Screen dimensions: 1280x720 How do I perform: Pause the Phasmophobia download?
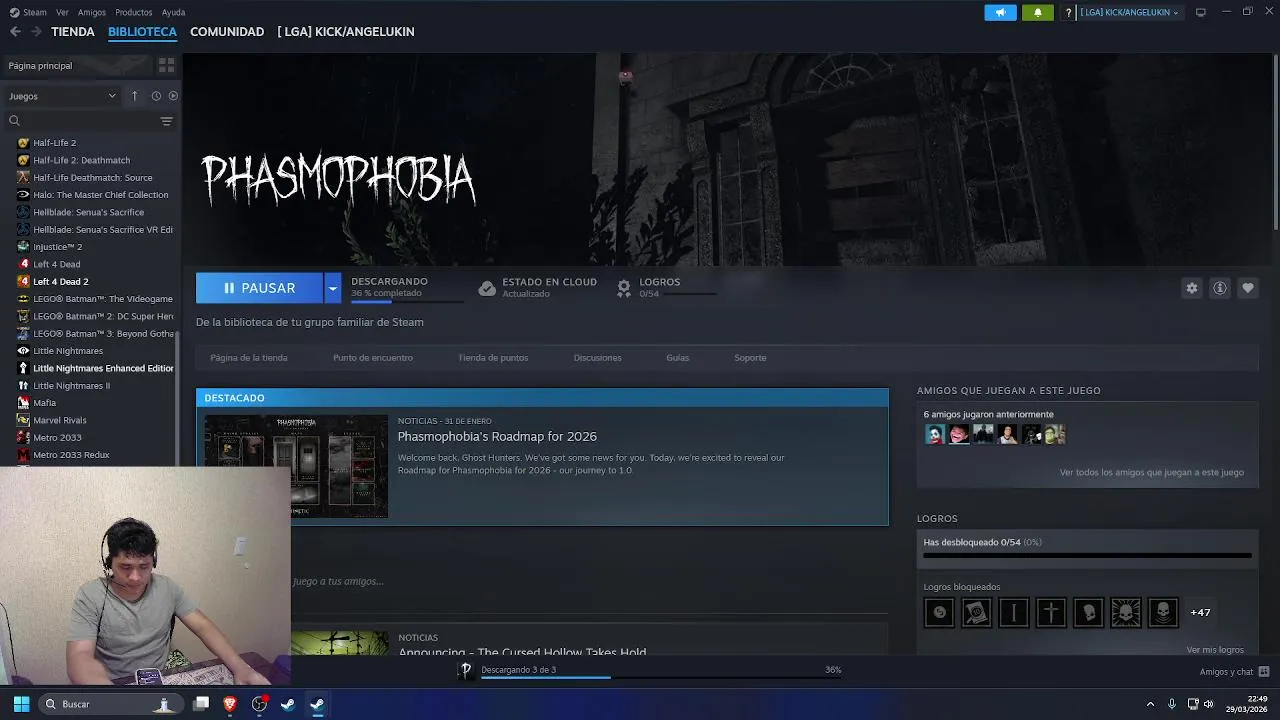coord(259,288)
